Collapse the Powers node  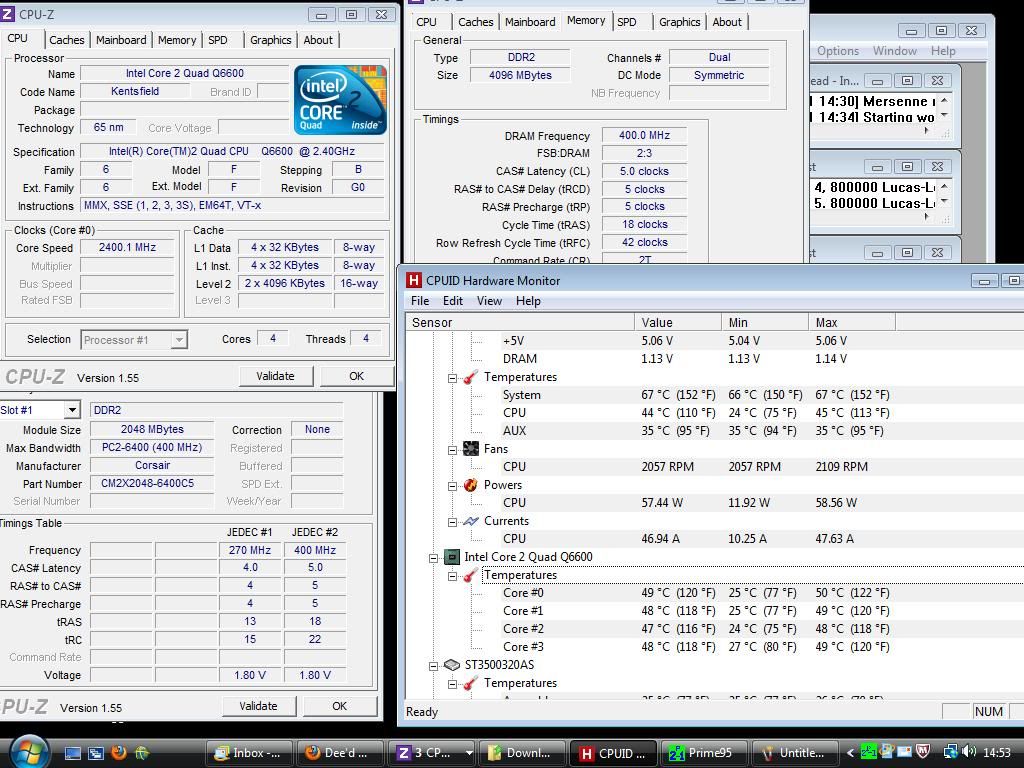pos(452,486)
